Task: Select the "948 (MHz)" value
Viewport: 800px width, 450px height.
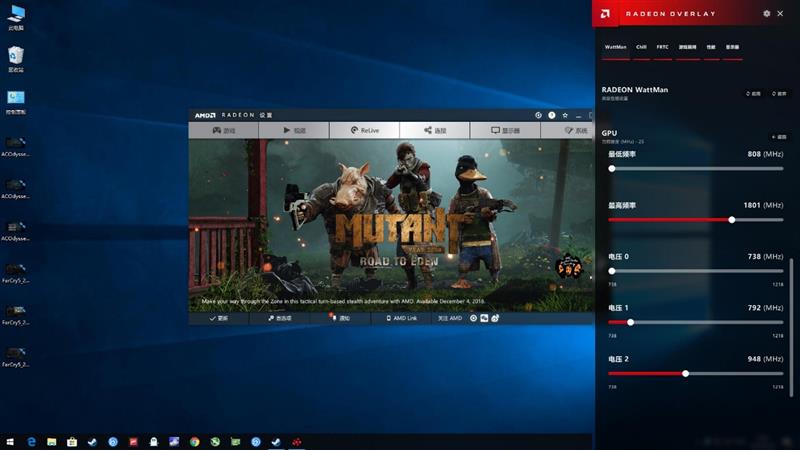Action: click(x=765, y=359)
